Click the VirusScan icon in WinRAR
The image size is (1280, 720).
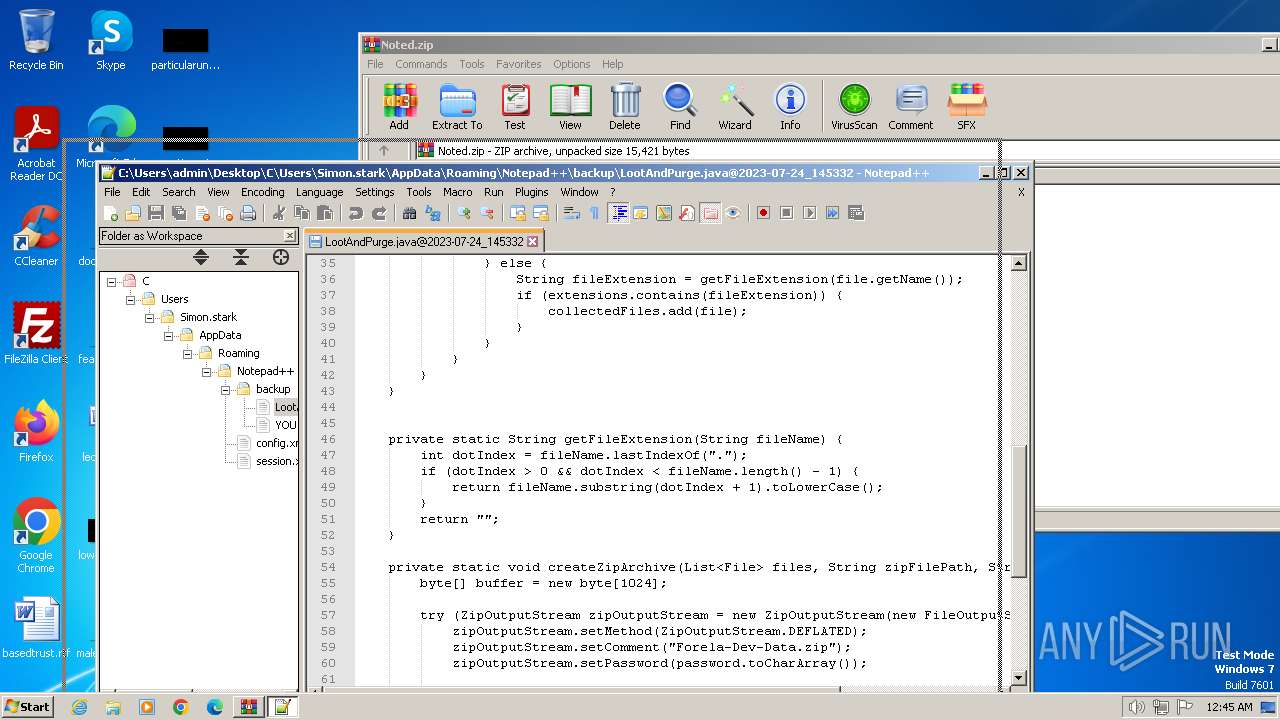pos(854,107)
